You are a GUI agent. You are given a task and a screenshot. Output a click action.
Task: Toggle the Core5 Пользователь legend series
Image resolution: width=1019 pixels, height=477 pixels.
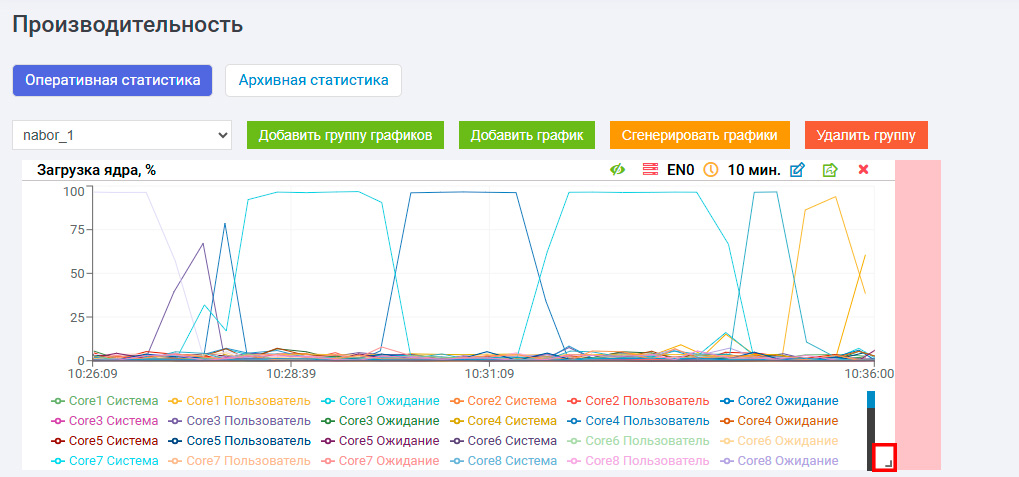click(239, 441)
